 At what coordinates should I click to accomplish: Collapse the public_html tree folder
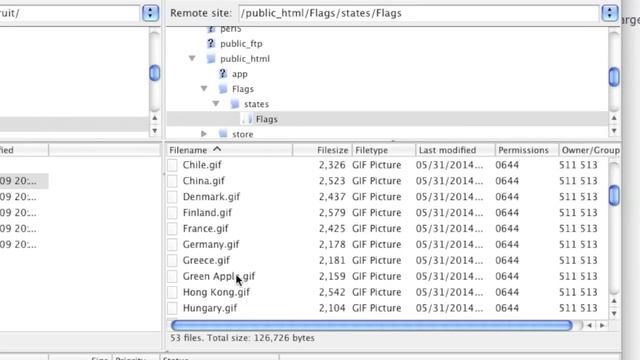(192, 58)
